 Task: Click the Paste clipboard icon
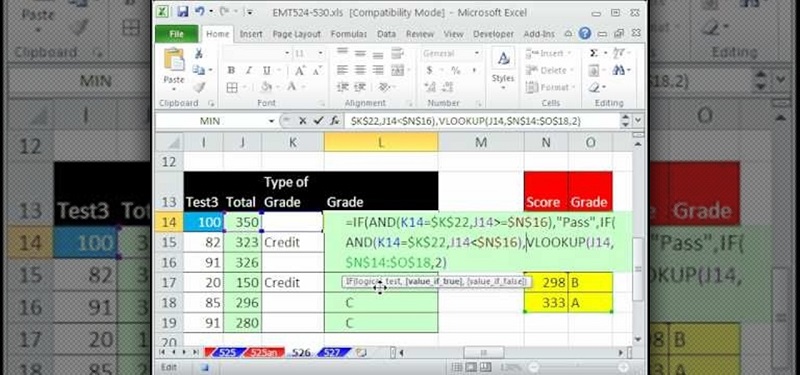click(173, 61)
